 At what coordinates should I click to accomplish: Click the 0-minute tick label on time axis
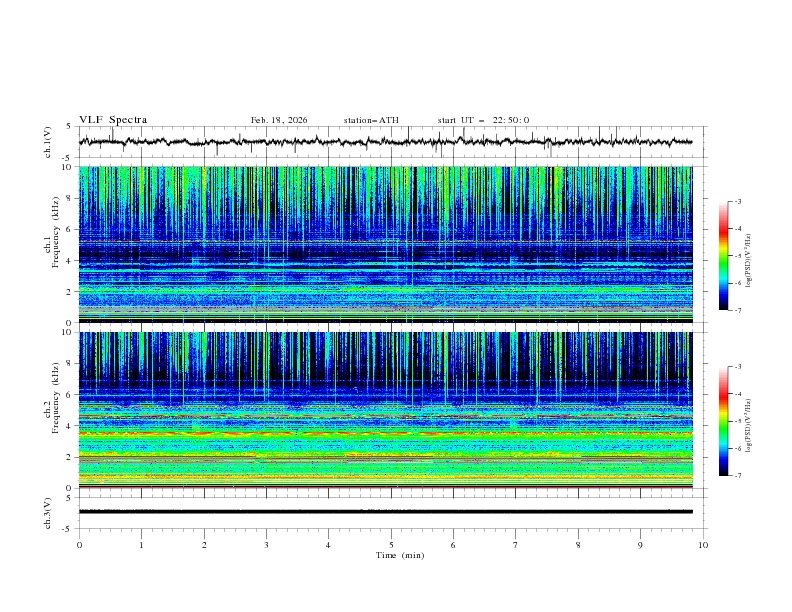point(79,545)
